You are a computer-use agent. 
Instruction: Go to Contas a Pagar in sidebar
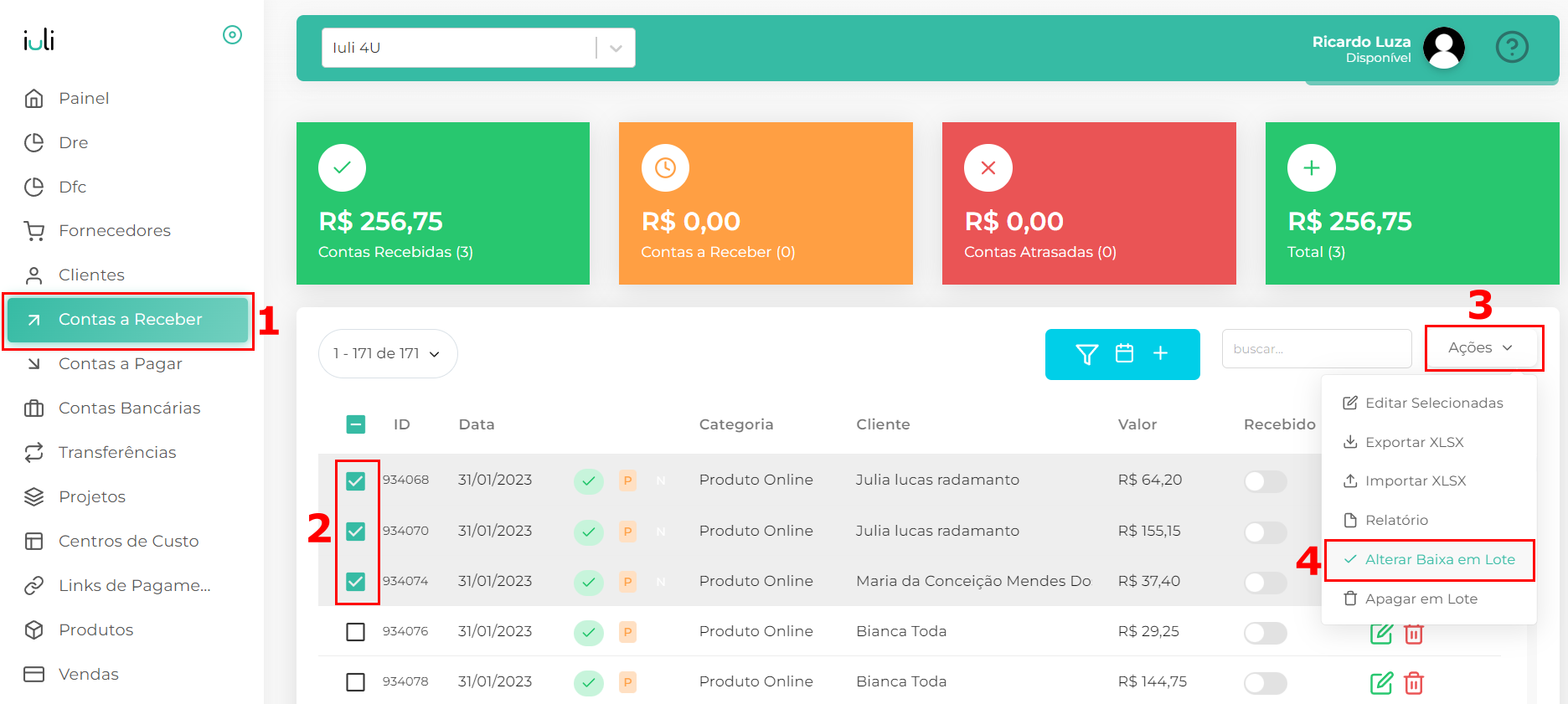[x=120, y=364]
